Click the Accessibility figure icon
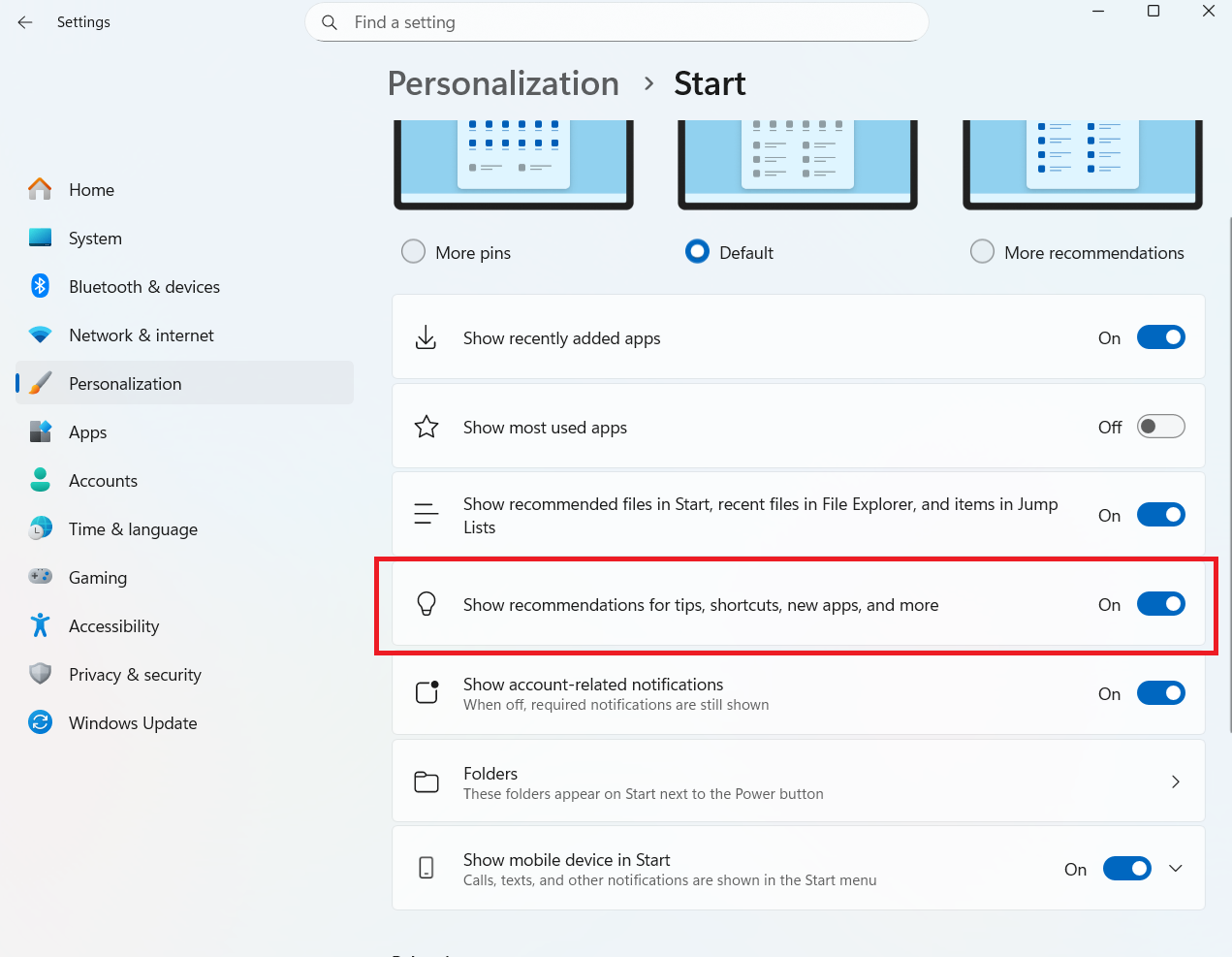This screenshot has width=1232, height=957. click(40, 625)
